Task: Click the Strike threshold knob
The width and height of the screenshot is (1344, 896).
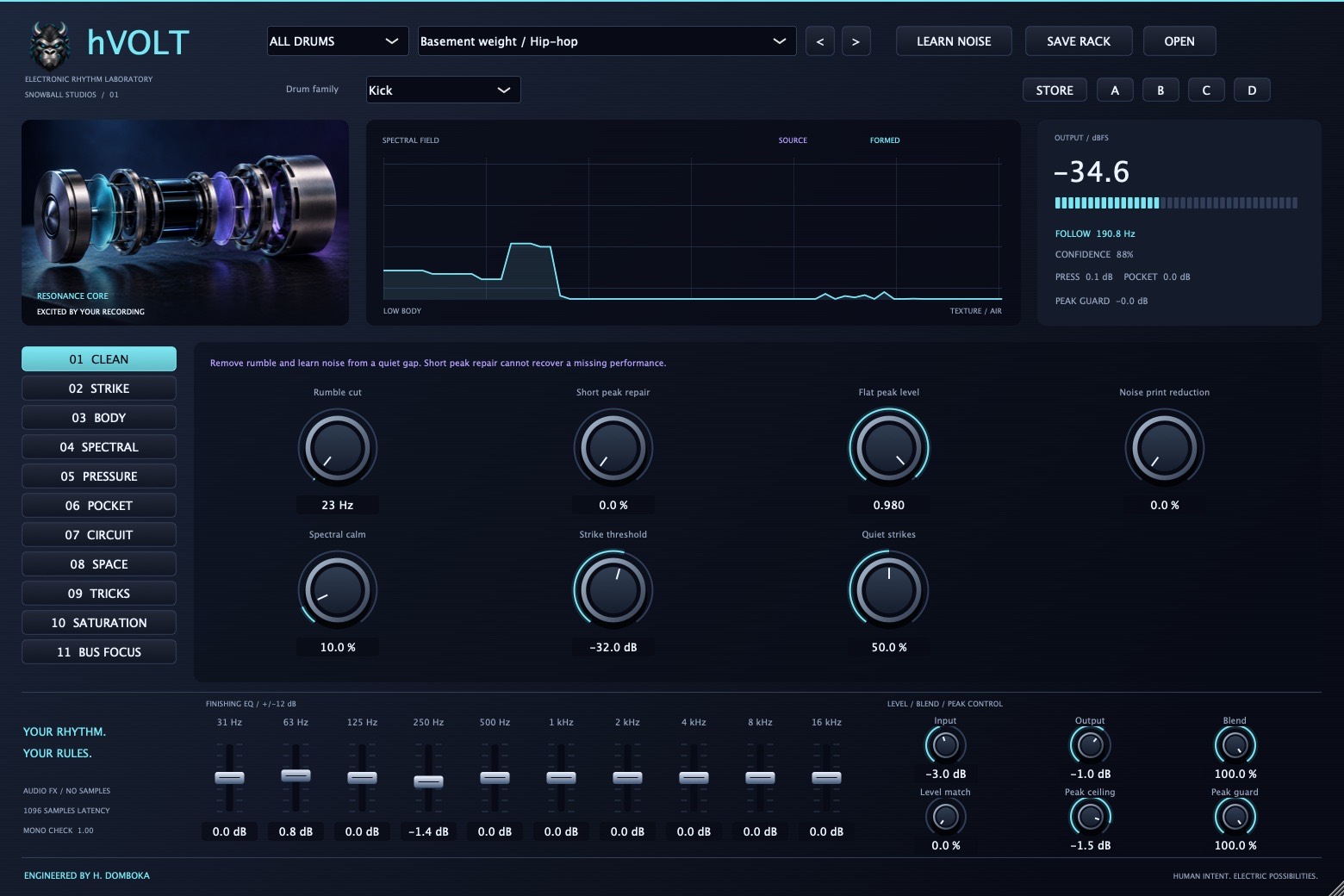Action: (613, 590)
